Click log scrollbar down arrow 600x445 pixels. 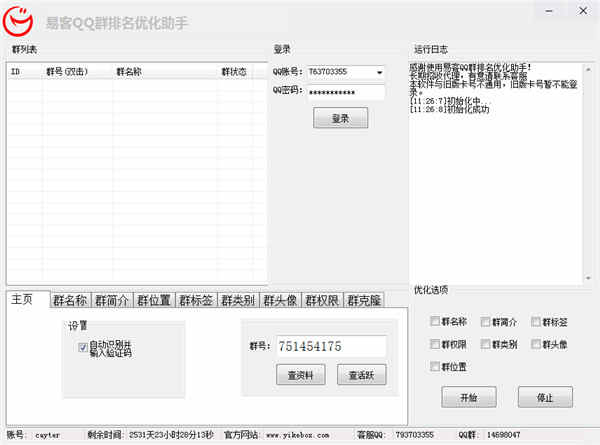point(588,278)
